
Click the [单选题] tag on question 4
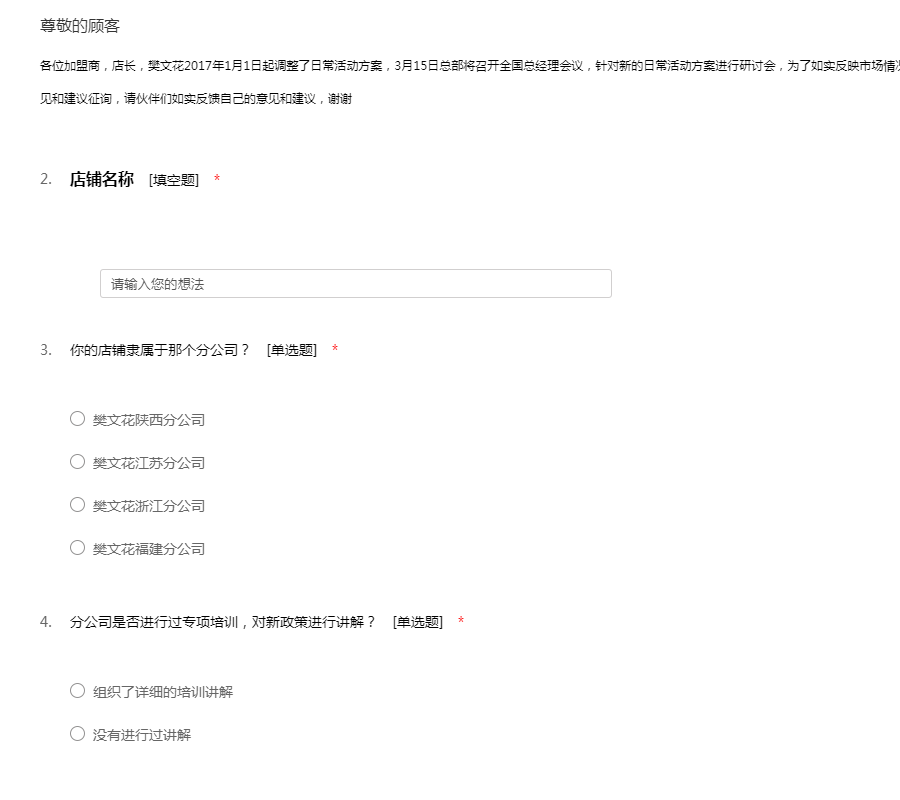pos(417,622)
